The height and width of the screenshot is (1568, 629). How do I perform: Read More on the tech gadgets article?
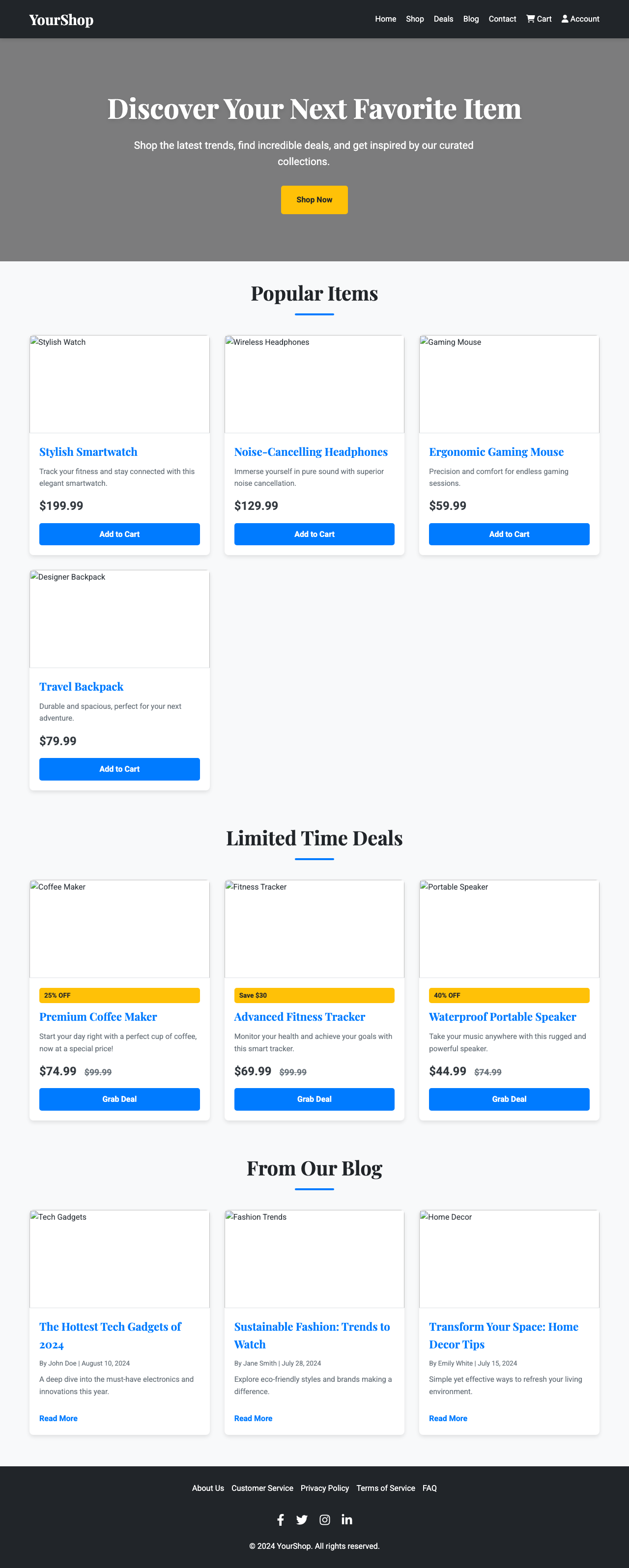coord(58,1418)
